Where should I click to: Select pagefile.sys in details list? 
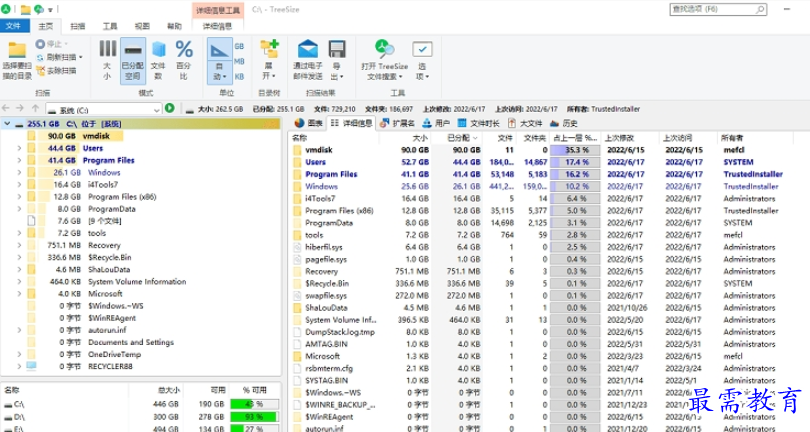pyautogui.click(x=325, y=259)
